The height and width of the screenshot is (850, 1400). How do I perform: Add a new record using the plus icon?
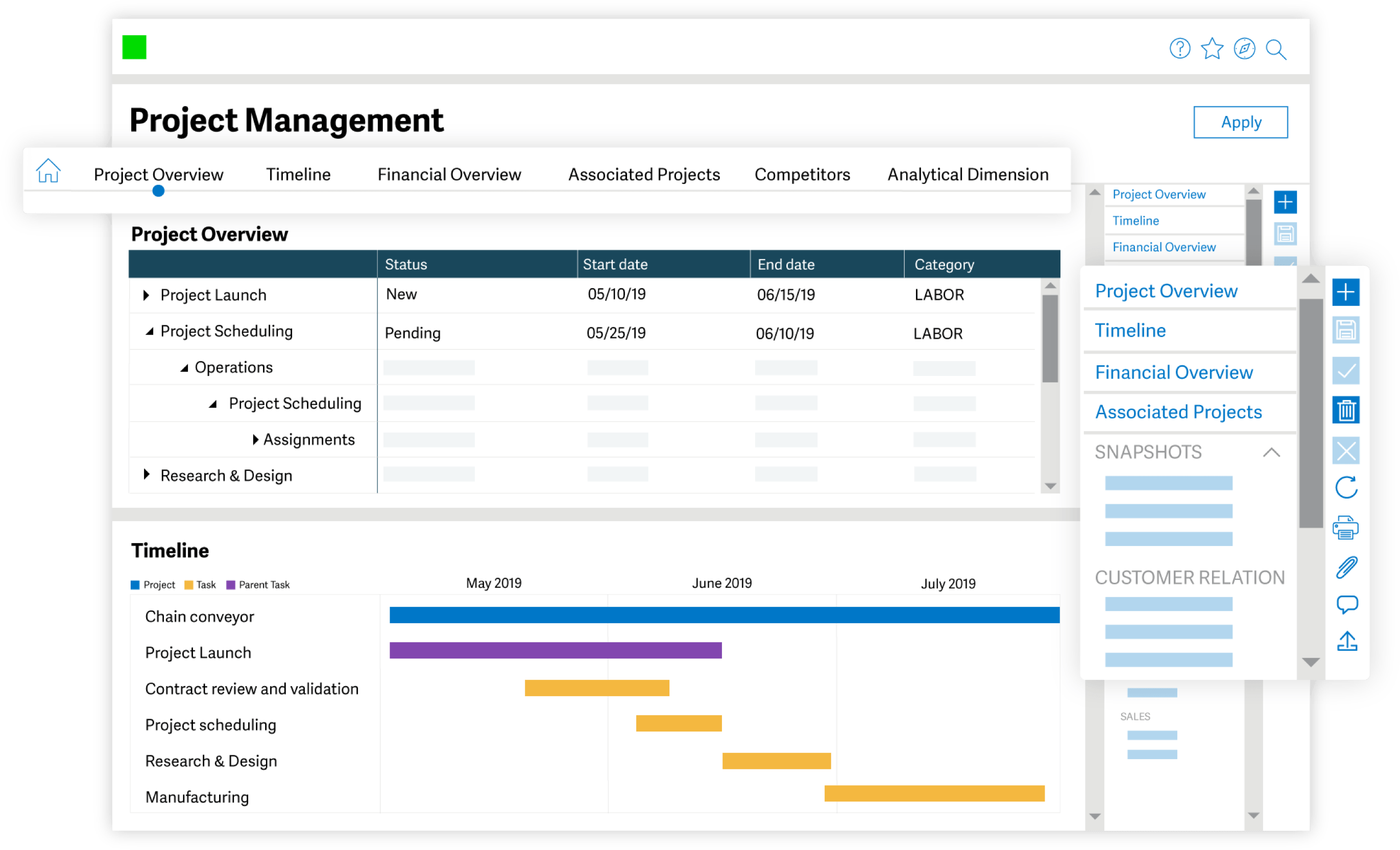pos(1346,292)
